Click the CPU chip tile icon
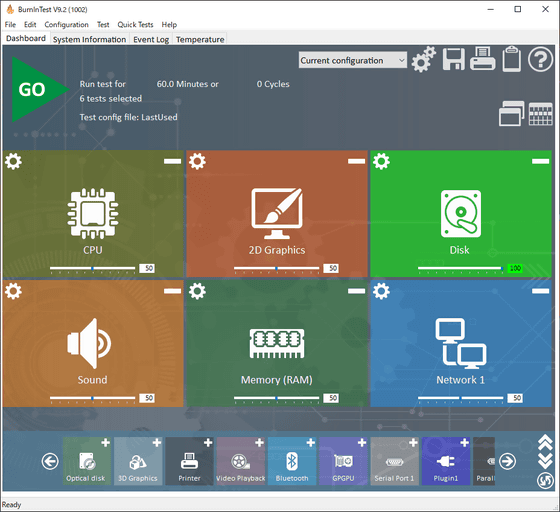Viewport: 560px width, 512px height. coord(93,214)
